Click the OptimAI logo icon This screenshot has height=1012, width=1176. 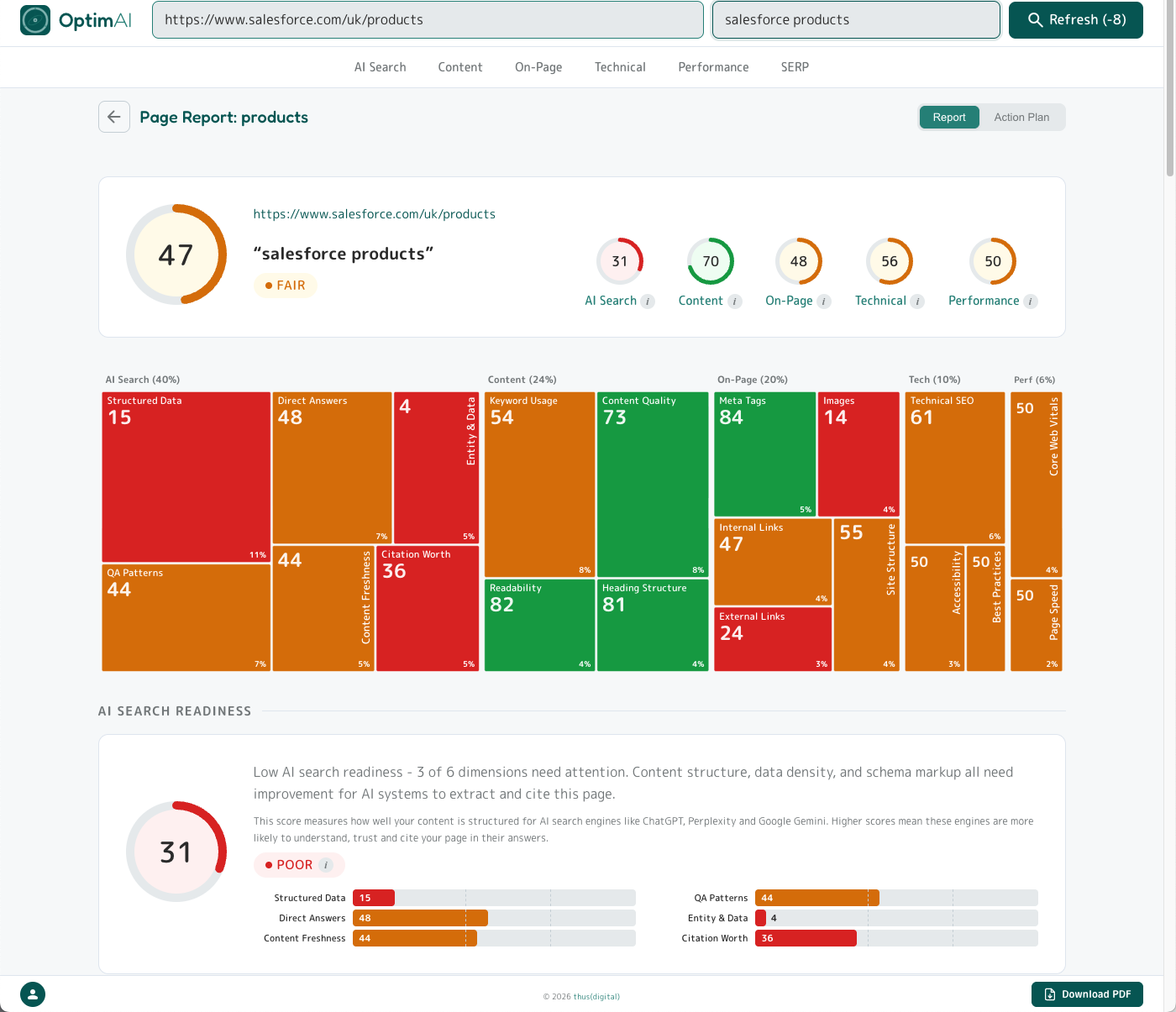35,20
